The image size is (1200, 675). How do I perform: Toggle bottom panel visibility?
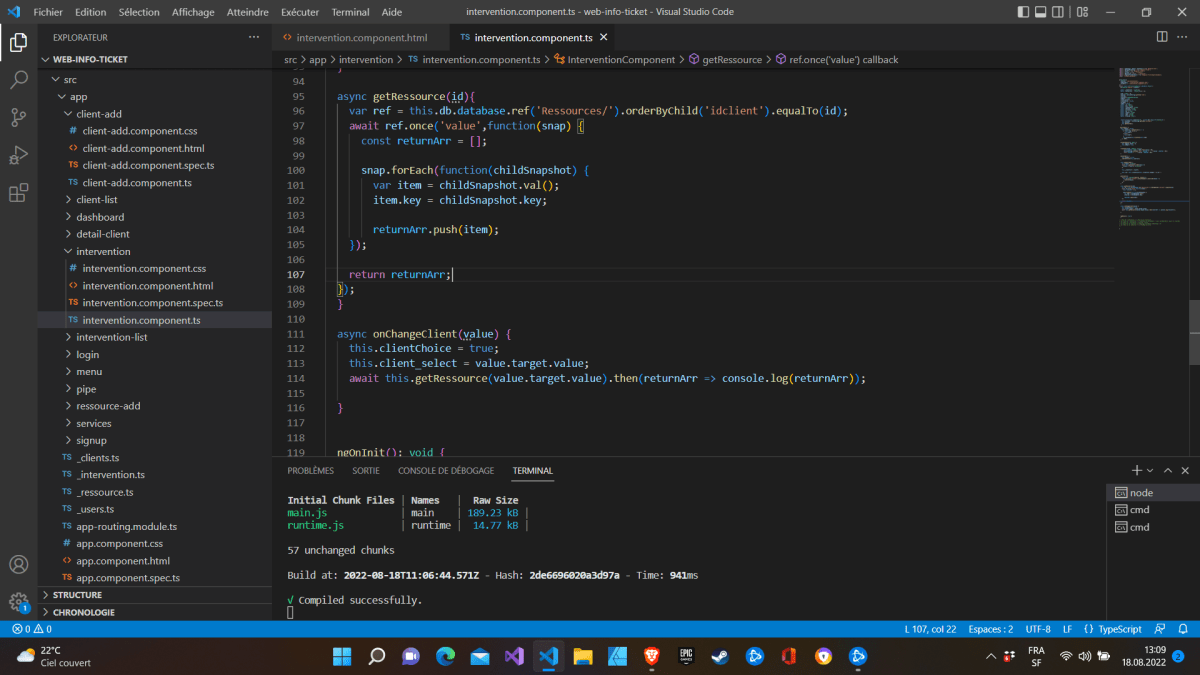[1040, 12]
